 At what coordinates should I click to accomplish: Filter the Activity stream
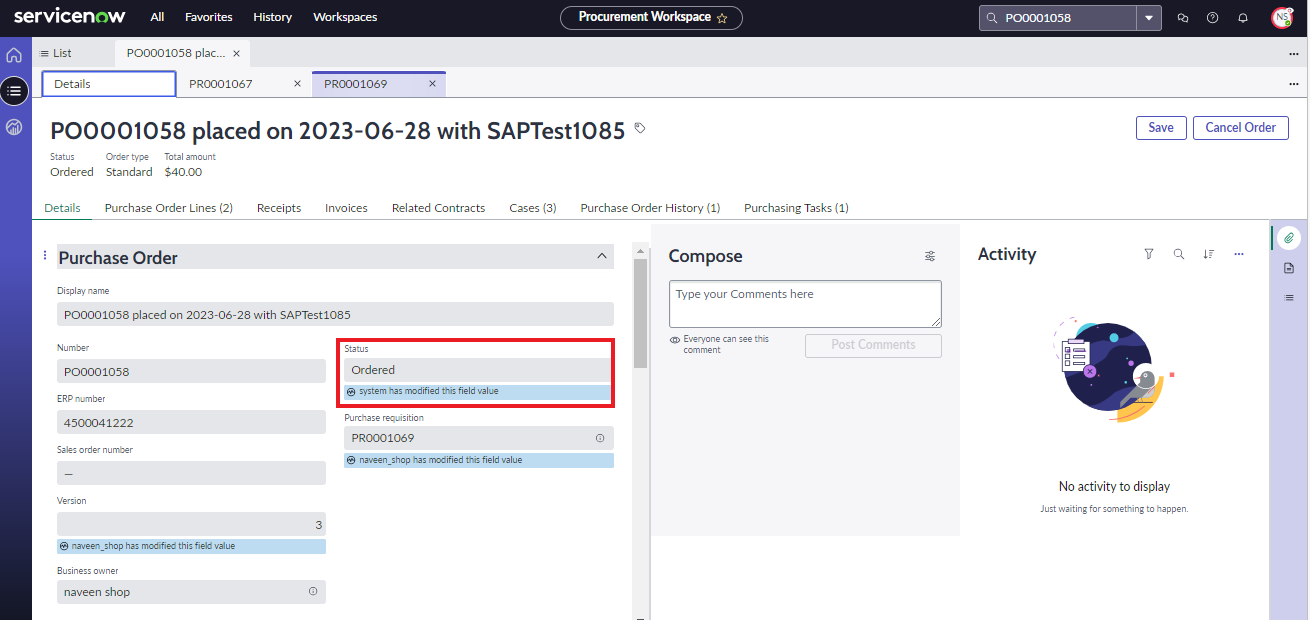[x=1149, y=254]
